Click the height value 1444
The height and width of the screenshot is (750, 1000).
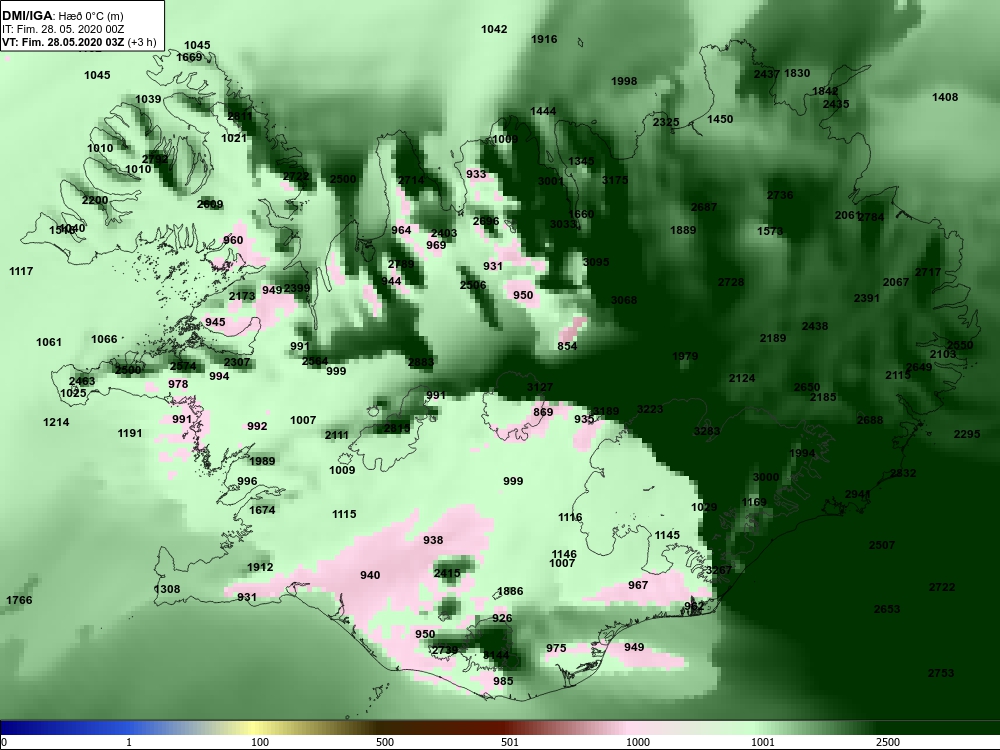tap(543, 112)
